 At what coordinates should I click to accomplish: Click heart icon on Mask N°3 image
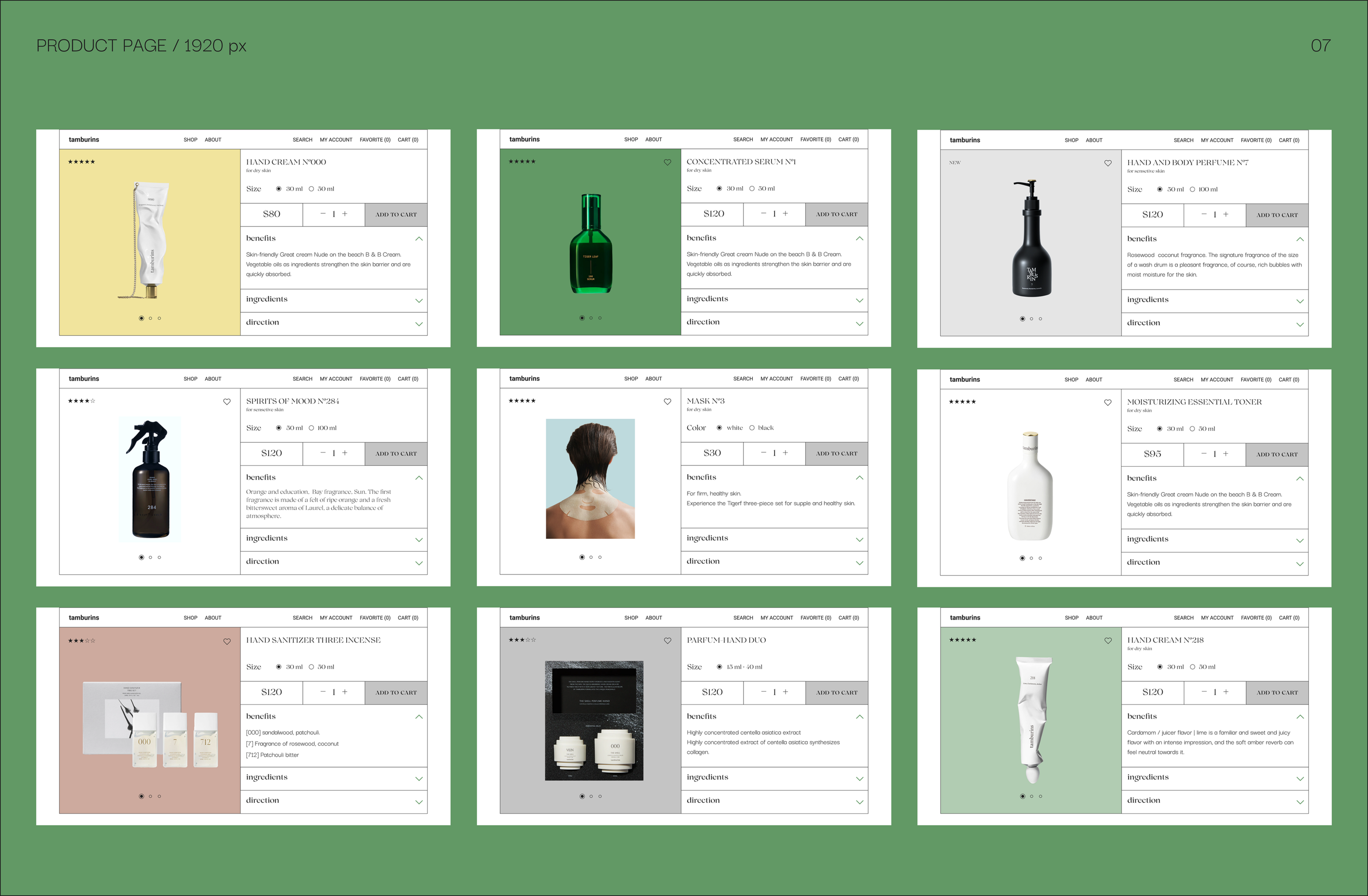667,402
